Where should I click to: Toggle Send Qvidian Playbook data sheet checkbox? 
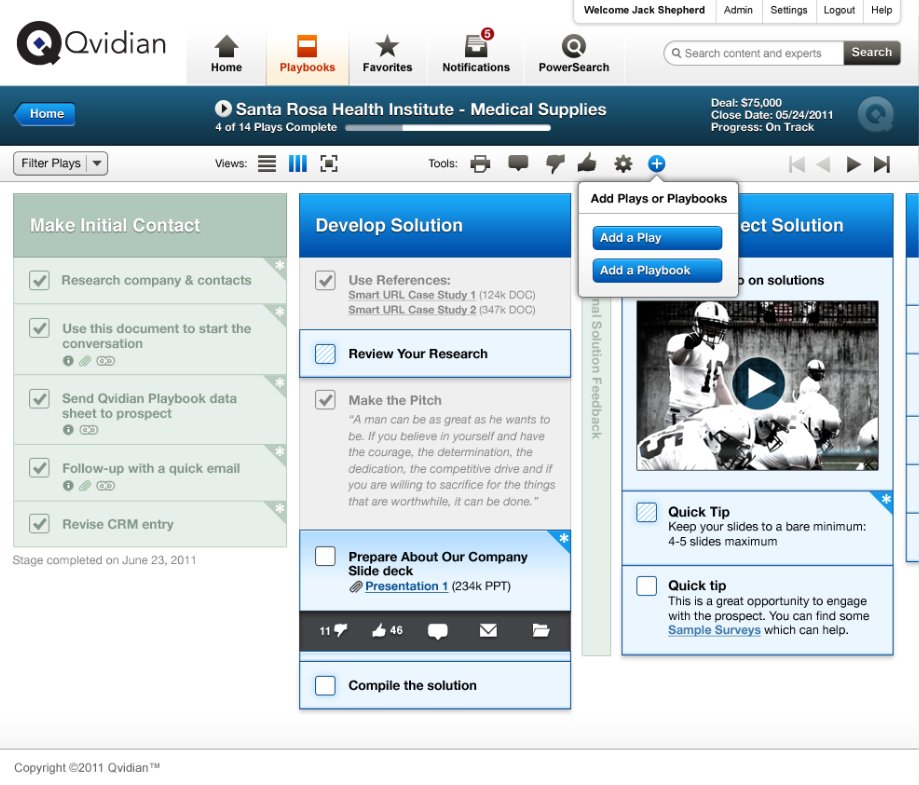39,399
